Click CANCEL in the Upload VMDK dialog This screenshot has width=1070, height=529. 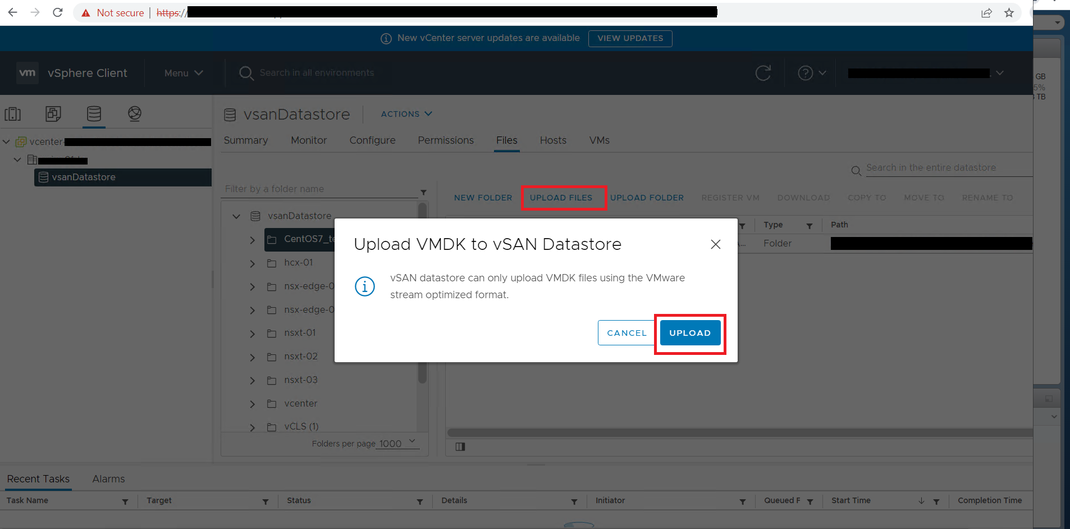click(x=626, y=333)
